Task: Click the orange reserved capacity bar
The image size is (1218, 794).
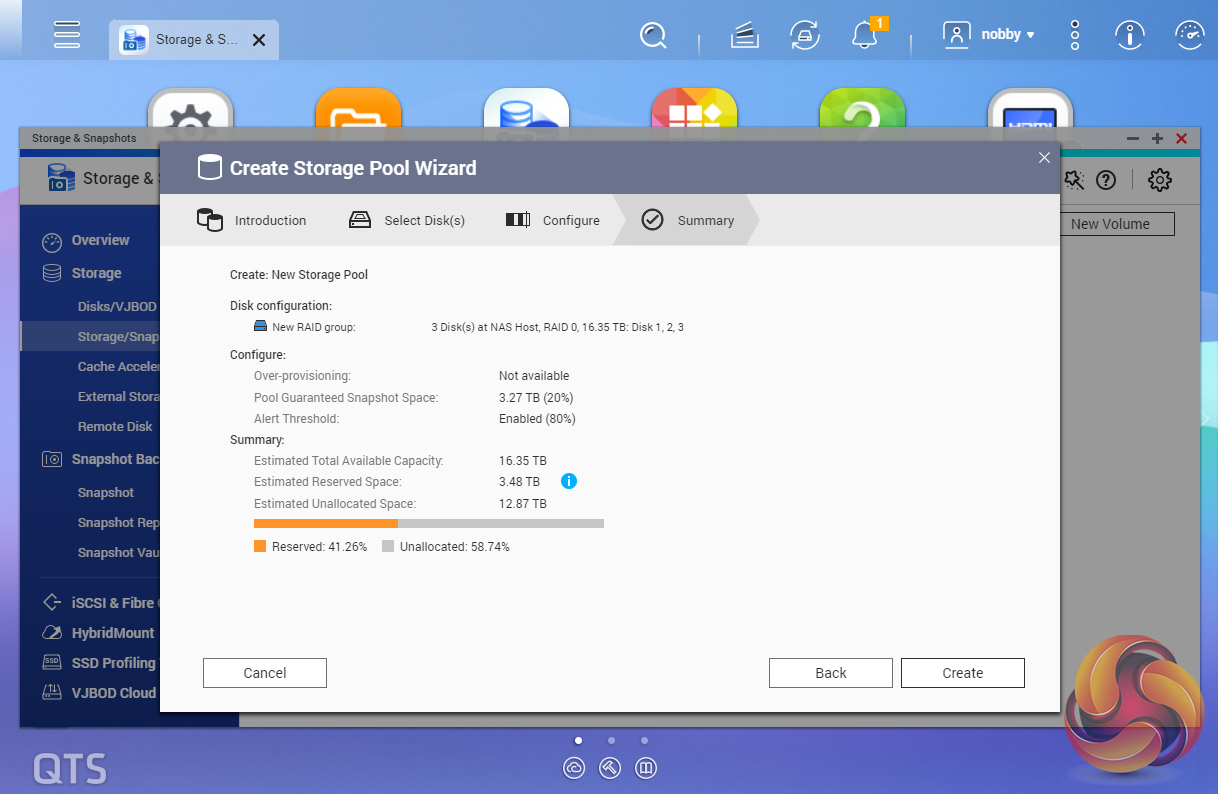Action: tap(325, 523)
